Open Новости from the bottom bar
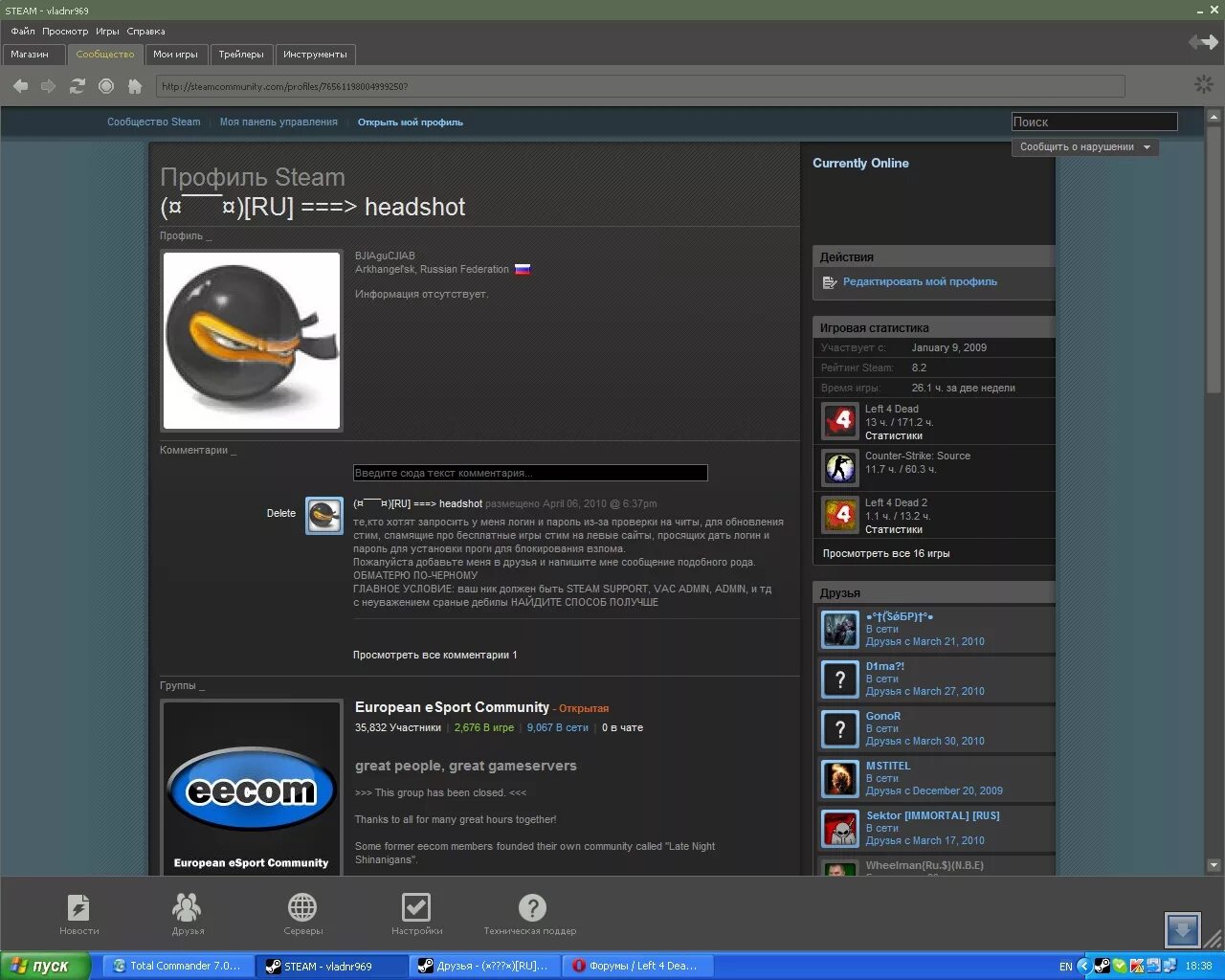The width and height of the screenshot is (1225, 980). (78, 907)
